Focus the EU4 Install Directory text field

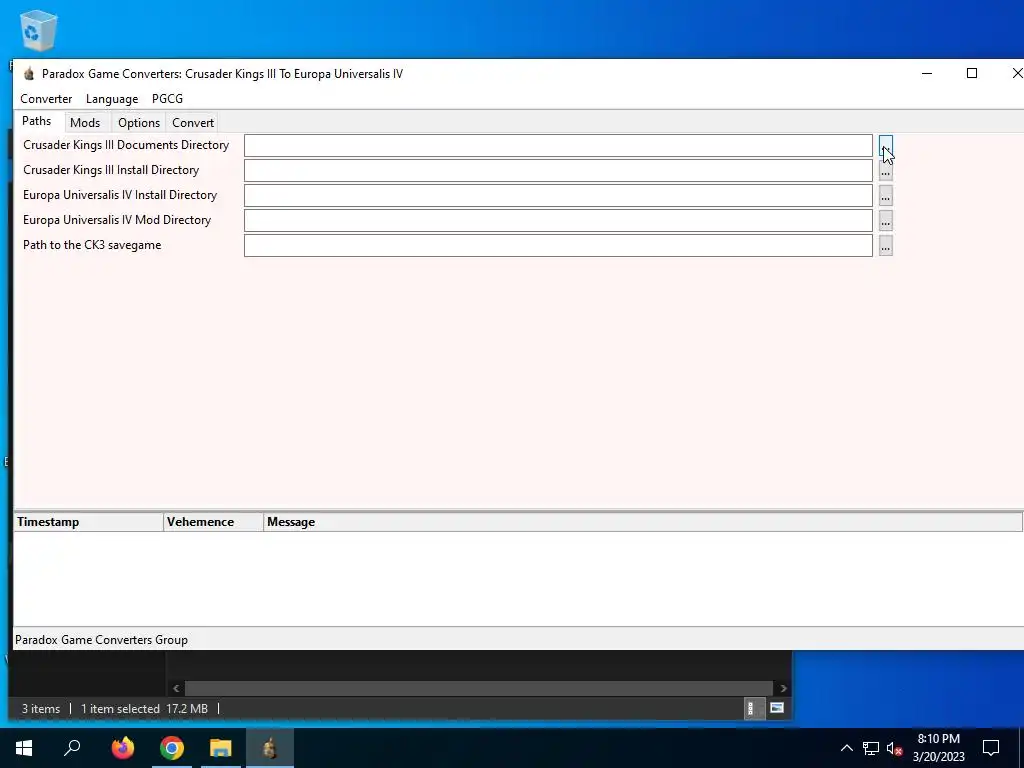pyautogui.click(x=558, y=195)
